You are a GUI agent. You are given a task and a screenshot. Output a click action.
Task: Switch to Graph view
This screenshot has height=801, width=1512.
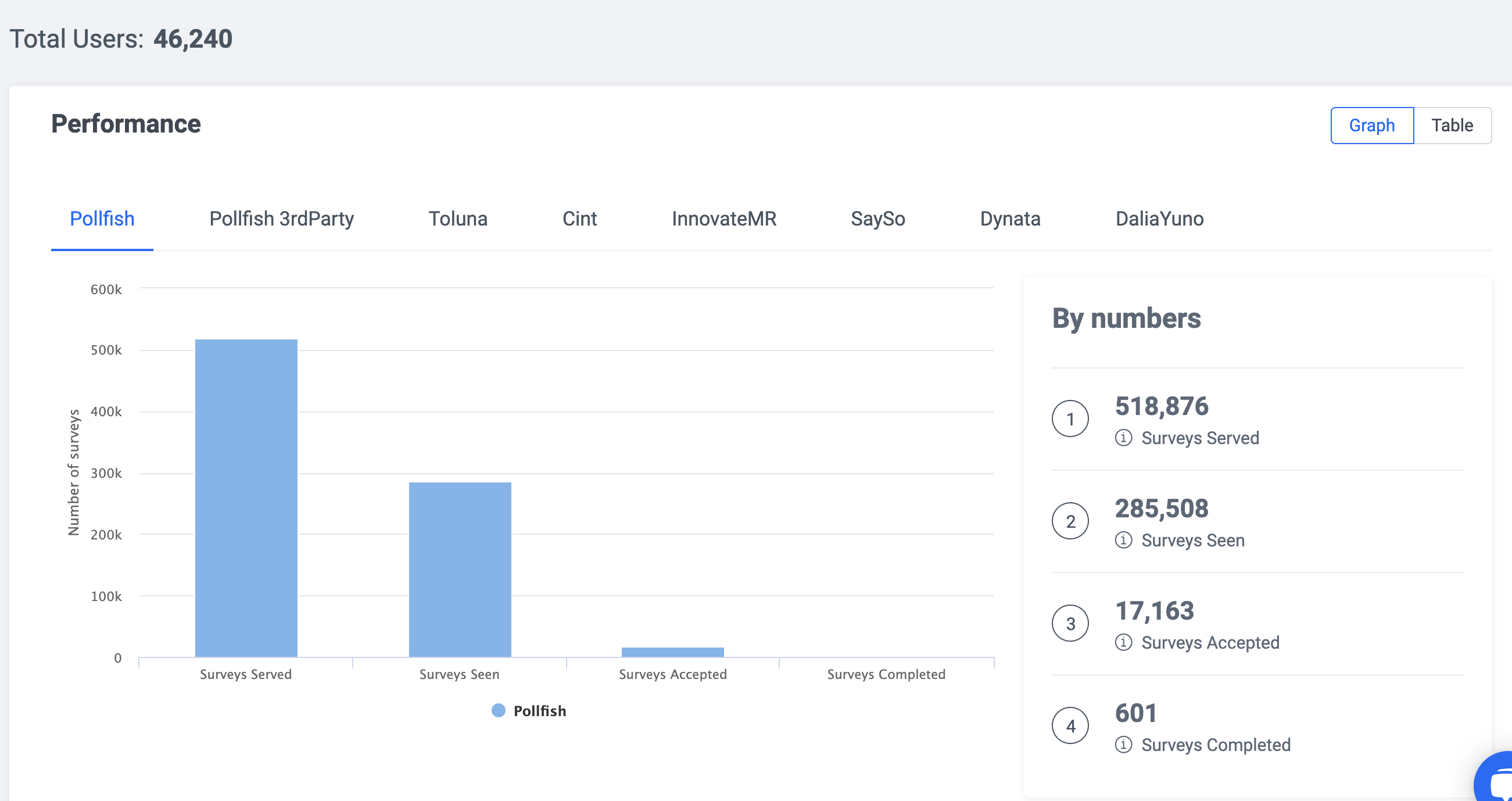(x=1372, y=125)
